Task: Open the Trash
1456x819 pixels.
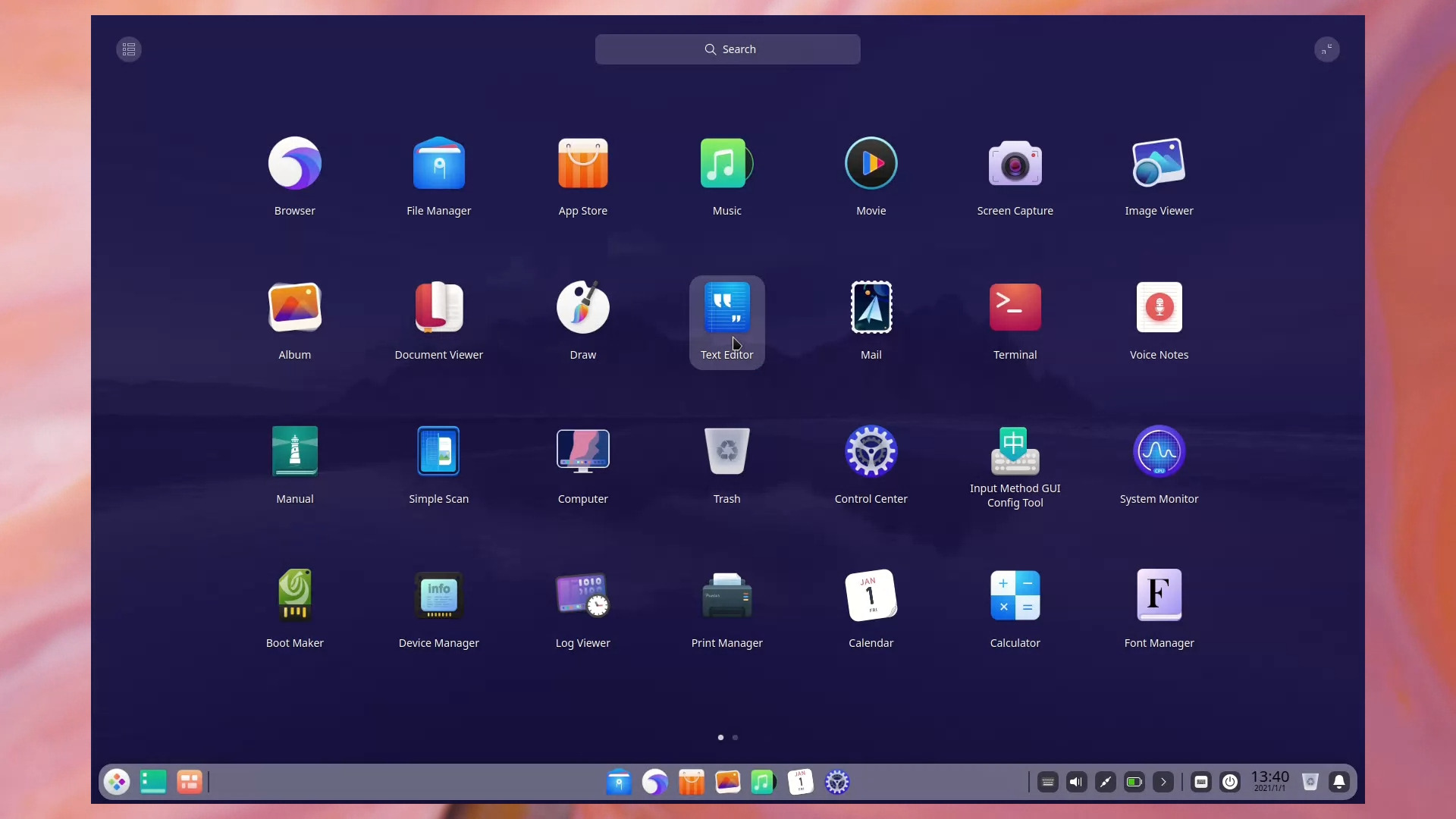Action: pyautogui.click(x=726, y=450)
